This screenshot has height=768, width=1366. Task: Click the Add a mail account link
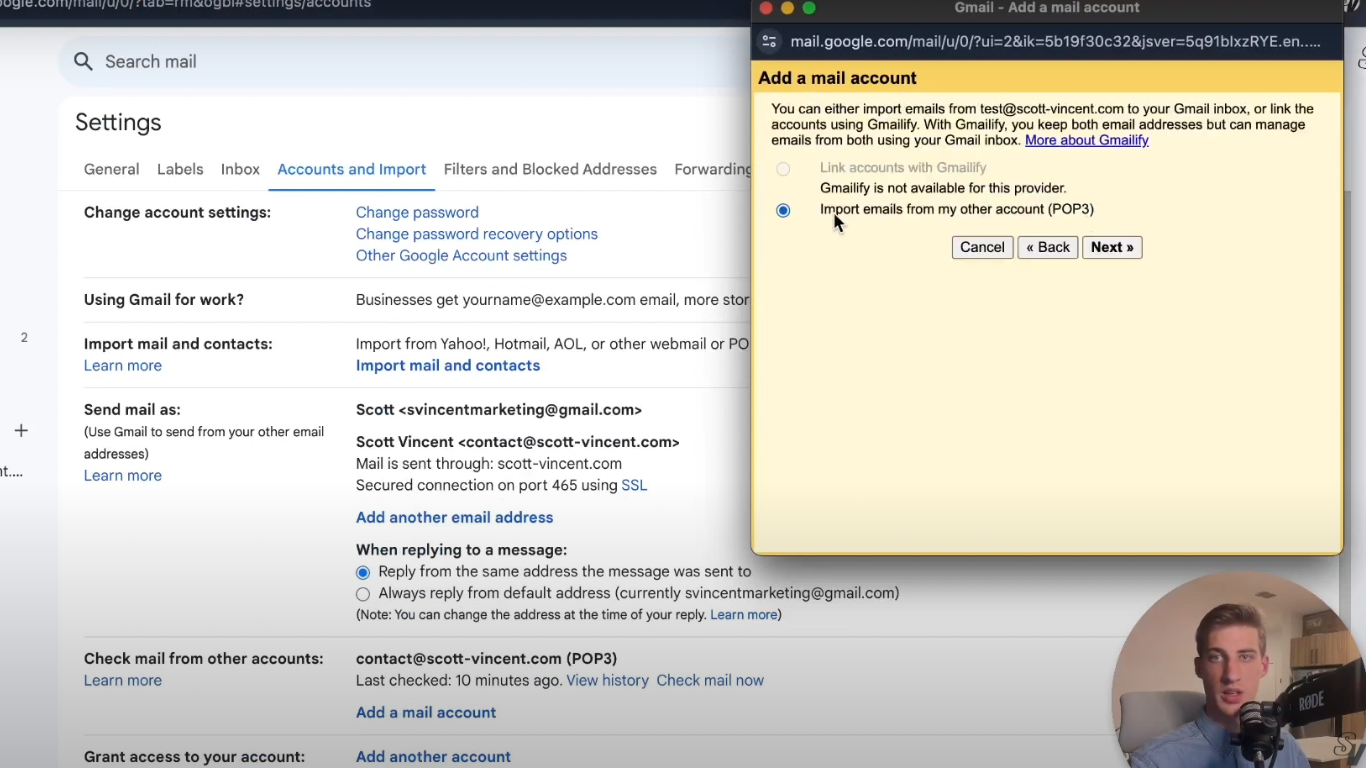(426, 712)
